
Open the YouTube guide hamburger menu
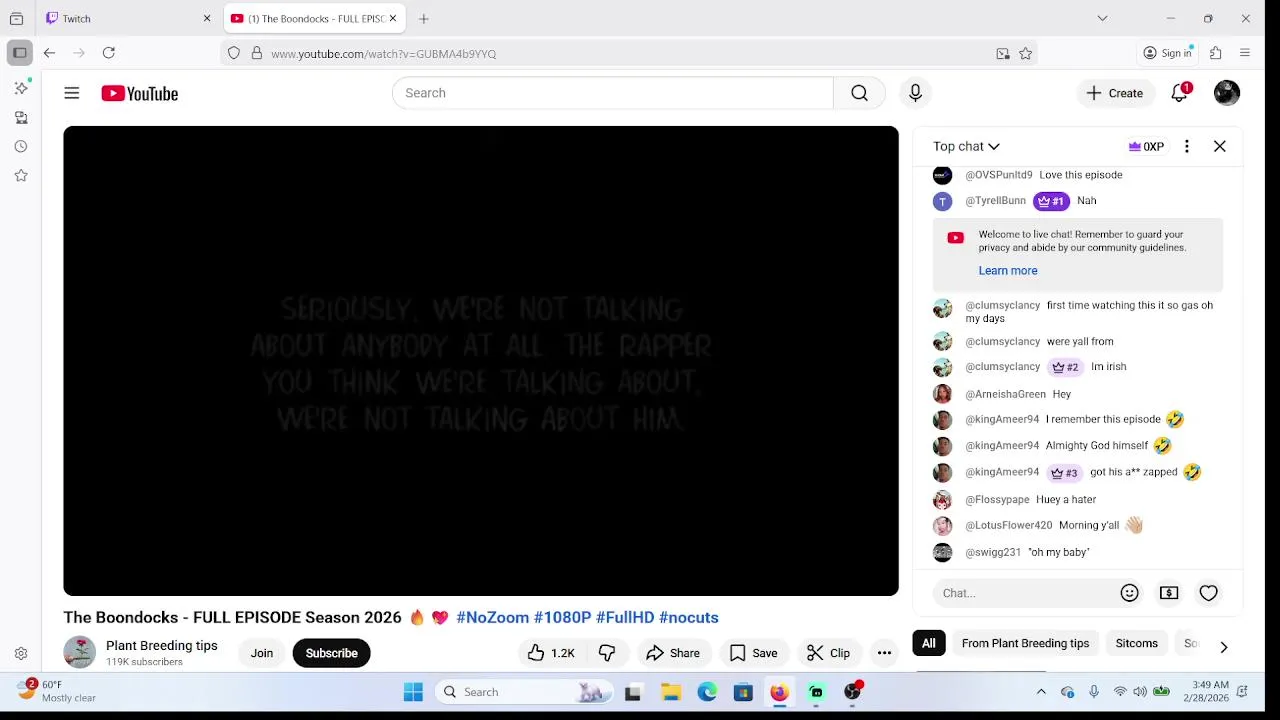(x=72, y=93)
